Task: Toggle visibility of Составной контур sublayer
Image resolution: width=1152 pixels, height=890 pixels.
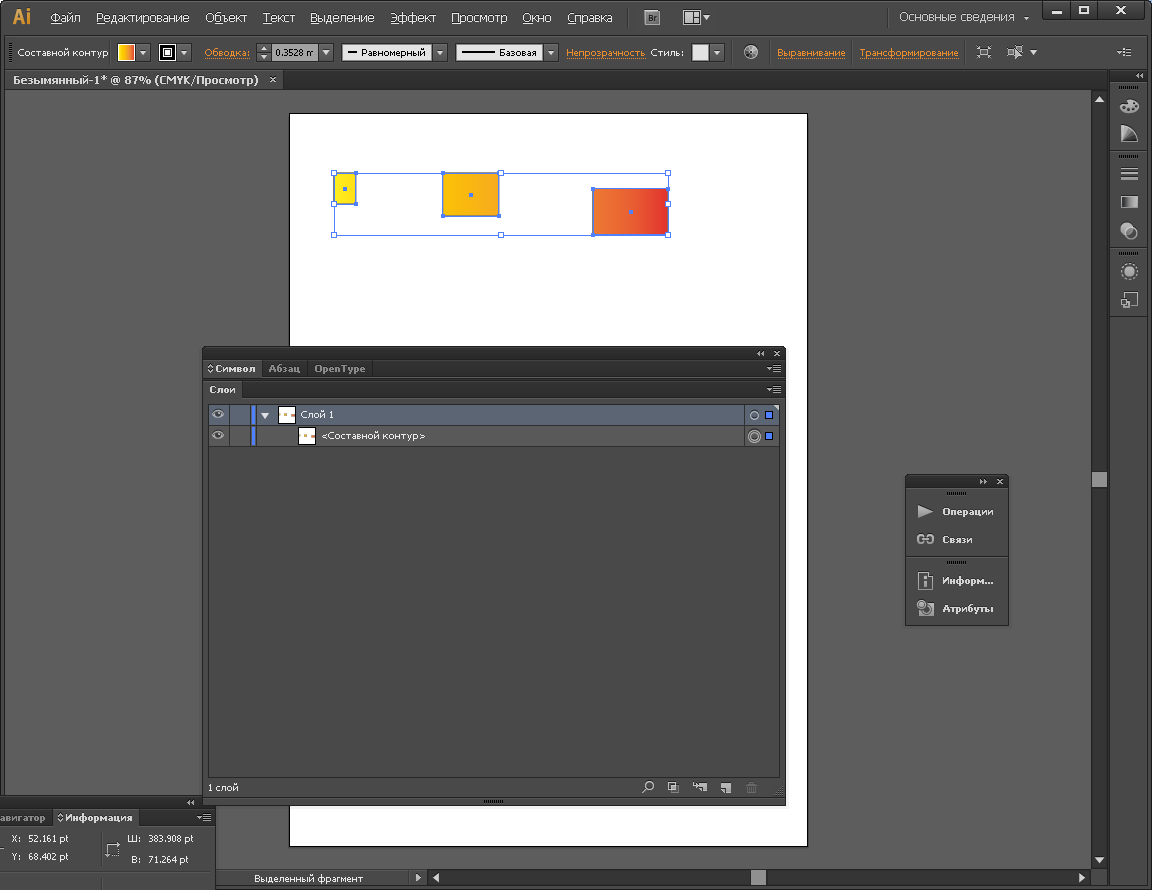Action: (218, 436)
